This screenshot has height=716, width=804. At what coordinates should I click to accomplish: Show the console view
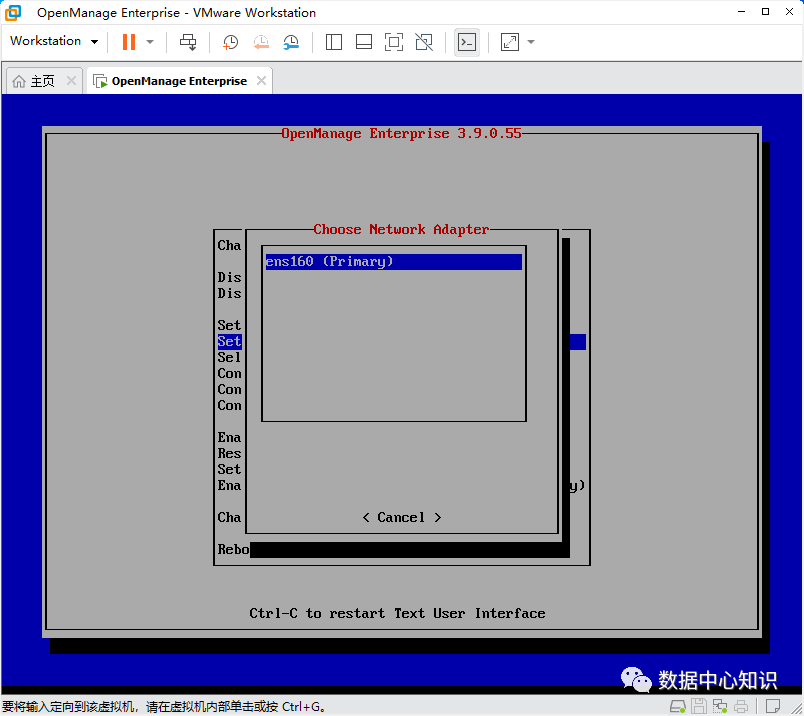point(467,42)
